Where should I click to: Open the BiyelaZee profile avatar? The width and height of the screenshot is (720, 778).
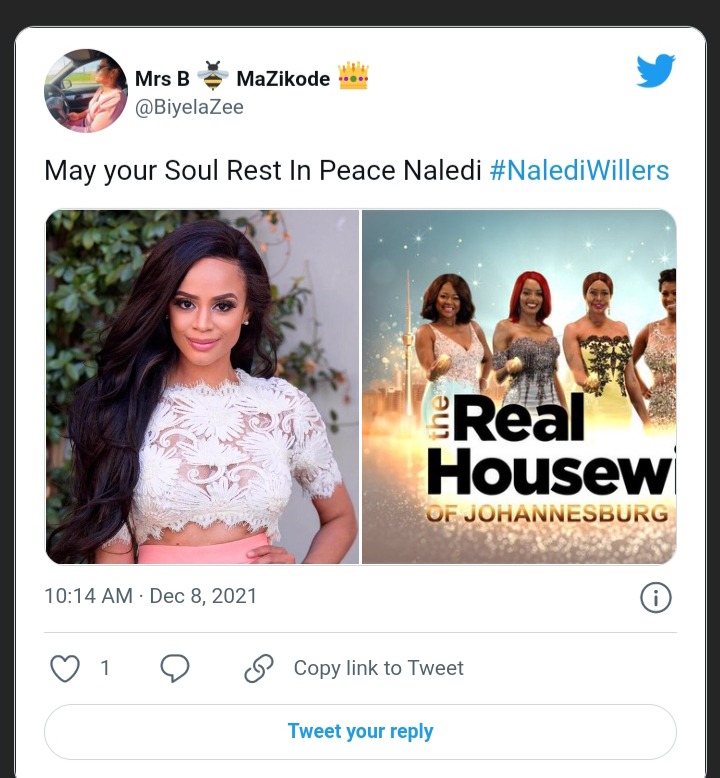coord(86,90)
